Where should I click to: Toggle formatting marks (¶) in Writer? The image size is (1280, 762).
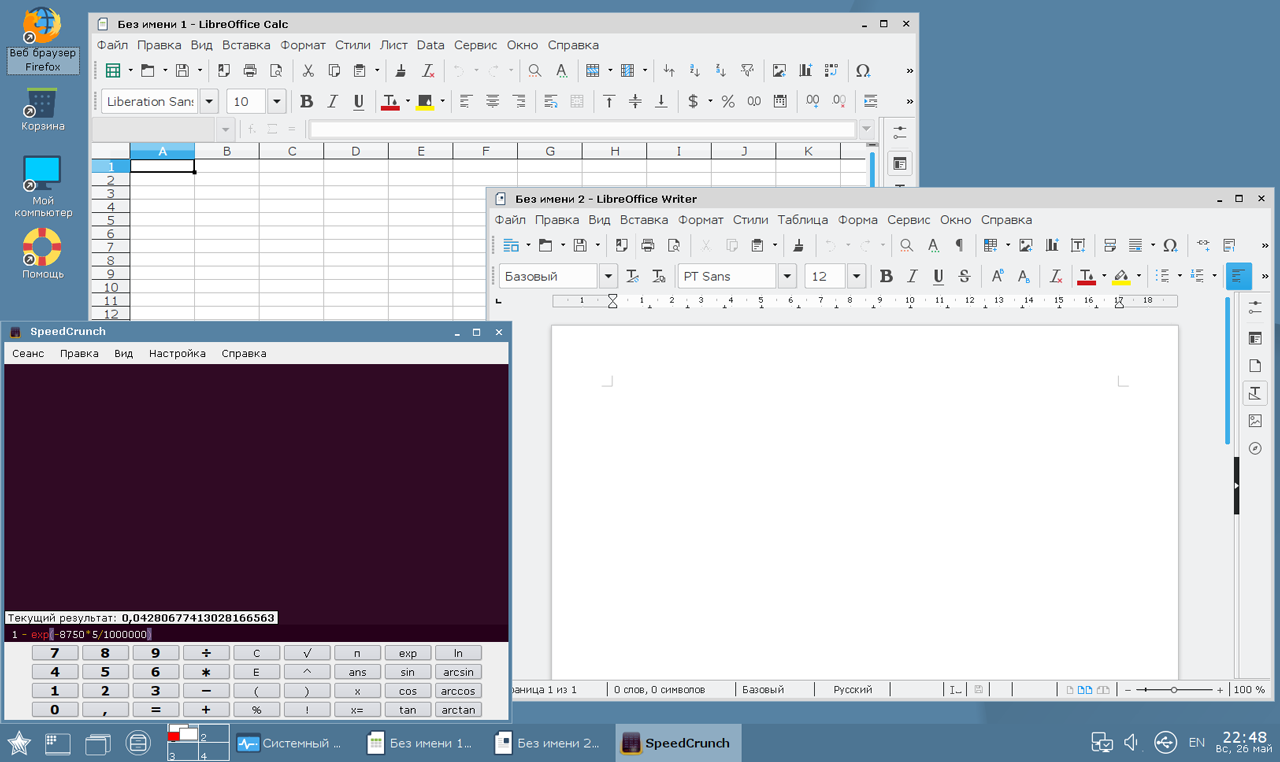coord(959,245)
